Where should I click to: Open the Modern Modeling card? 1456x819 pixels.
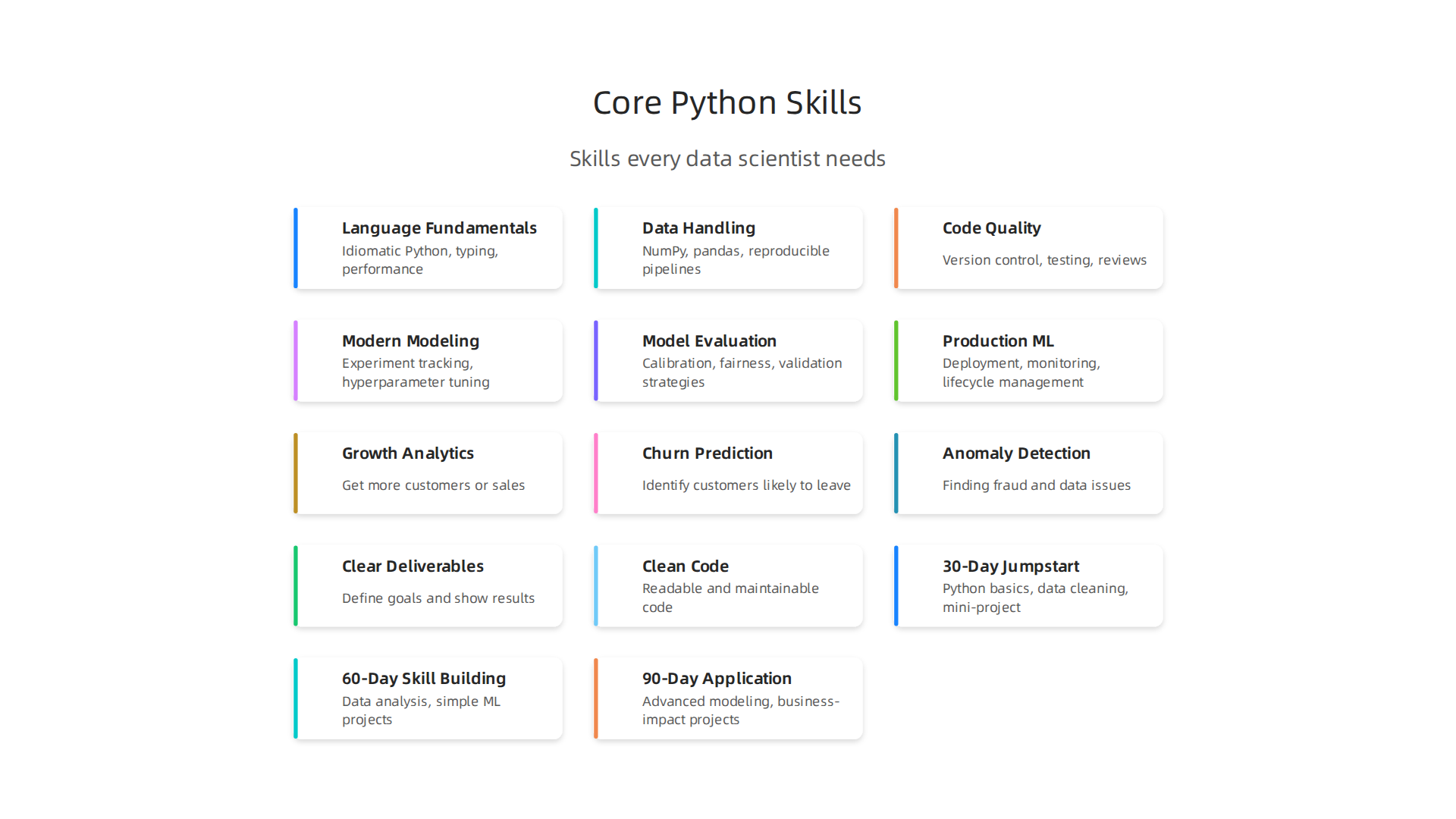[x=428, y=361]
